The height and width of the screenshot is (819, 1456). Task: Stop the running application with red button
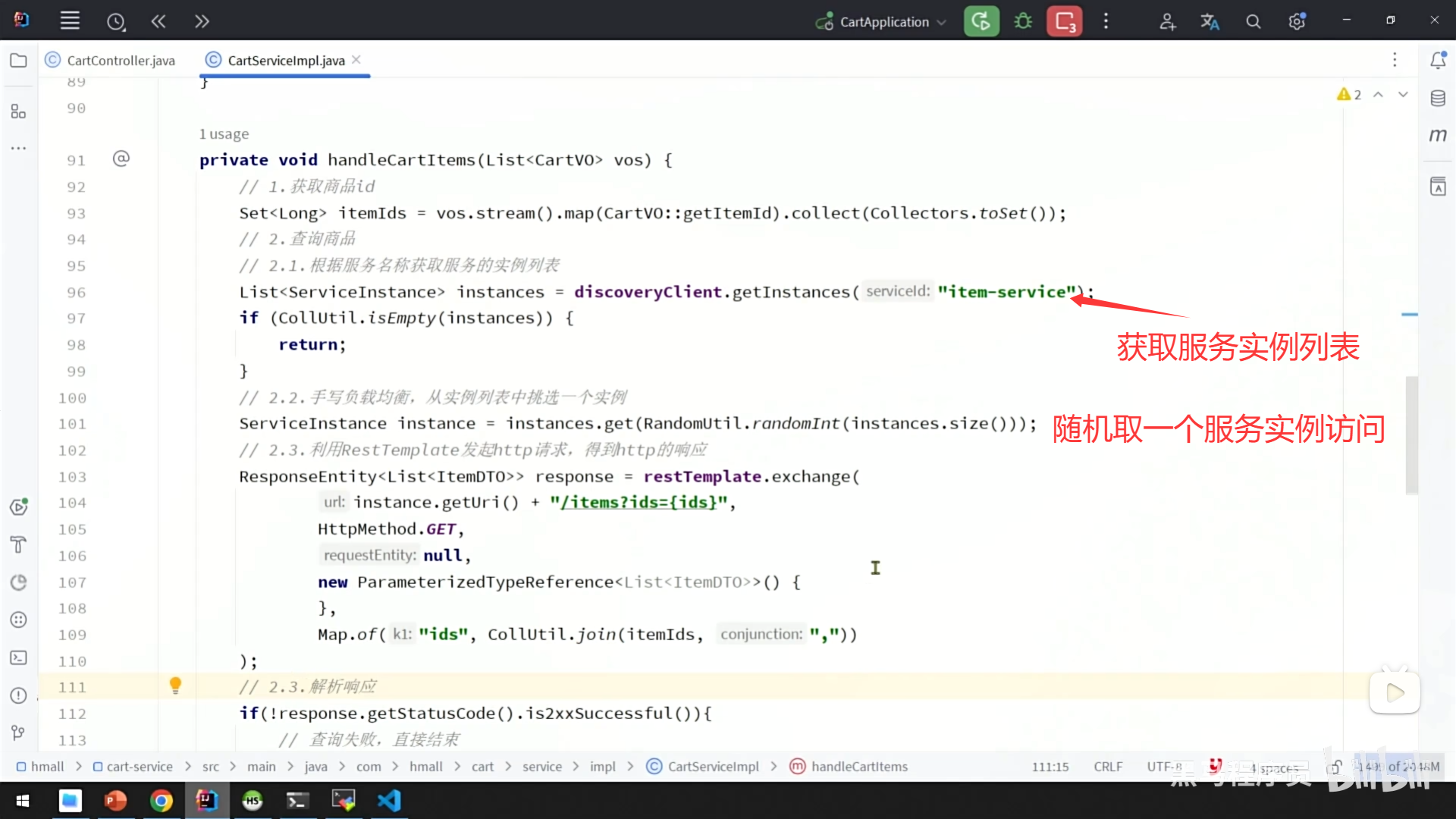click(x=1064, y=21)
